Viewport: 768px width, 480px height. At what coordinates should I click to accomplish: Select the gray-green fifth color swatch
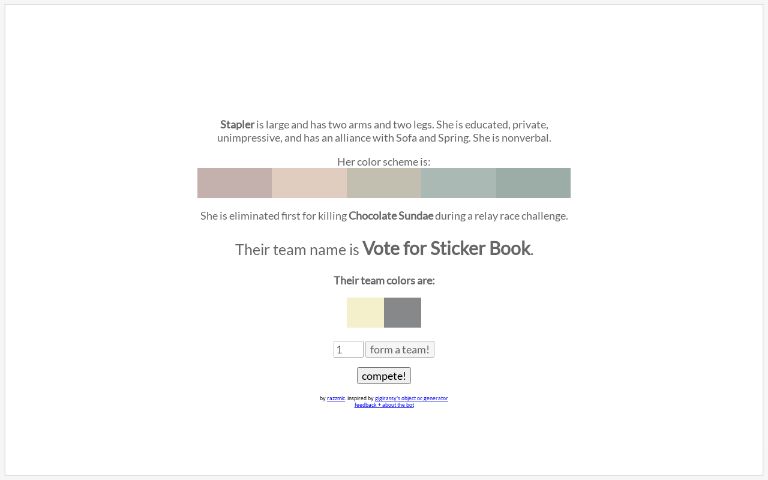pos(533,183)
